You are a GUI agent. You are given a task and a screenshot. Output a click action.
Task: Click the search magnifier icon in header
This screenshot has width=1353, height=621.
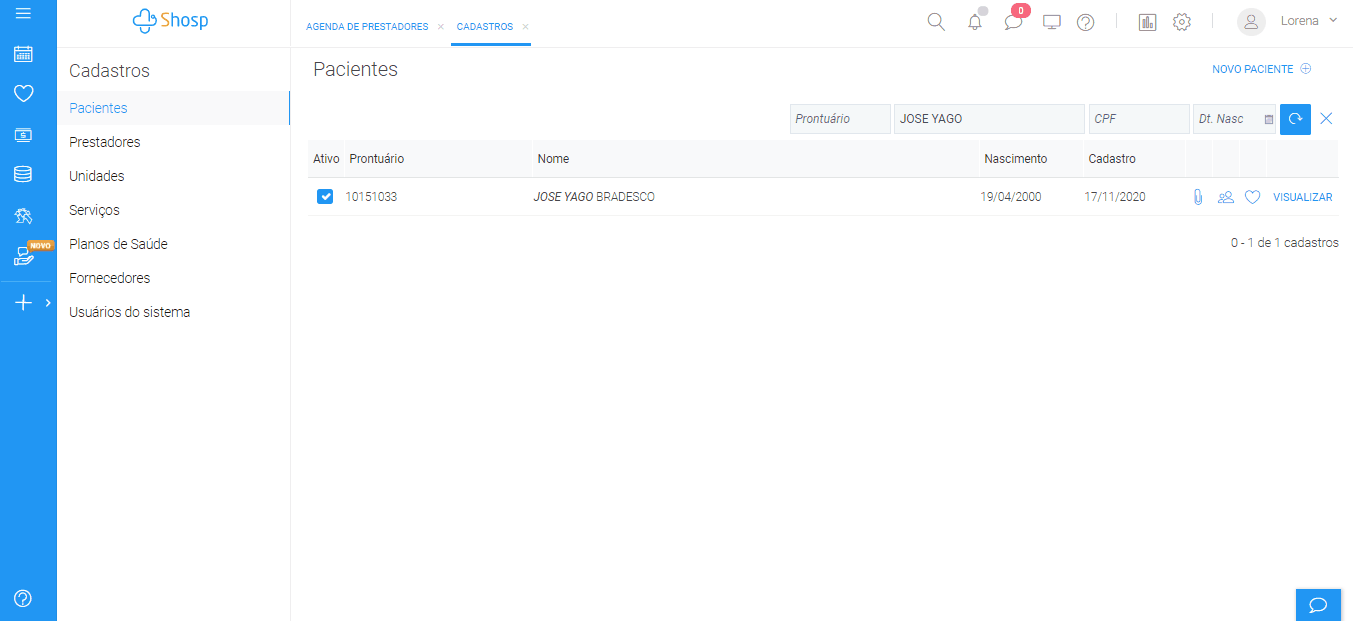tap(936, 22)
